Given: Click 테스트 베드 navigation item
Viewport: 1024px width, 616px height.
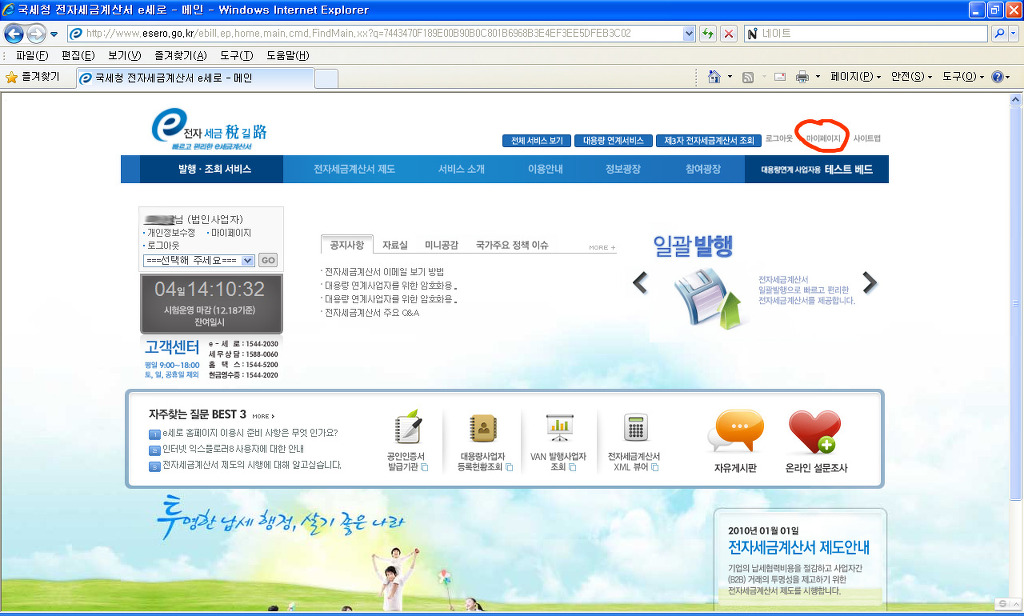Looking at the screenshot, I should [816, 169].
